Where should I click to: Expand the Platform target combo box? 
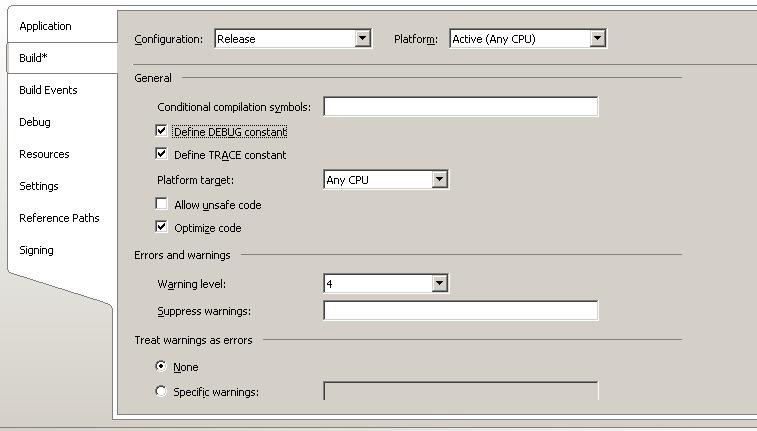click(386, 180)
